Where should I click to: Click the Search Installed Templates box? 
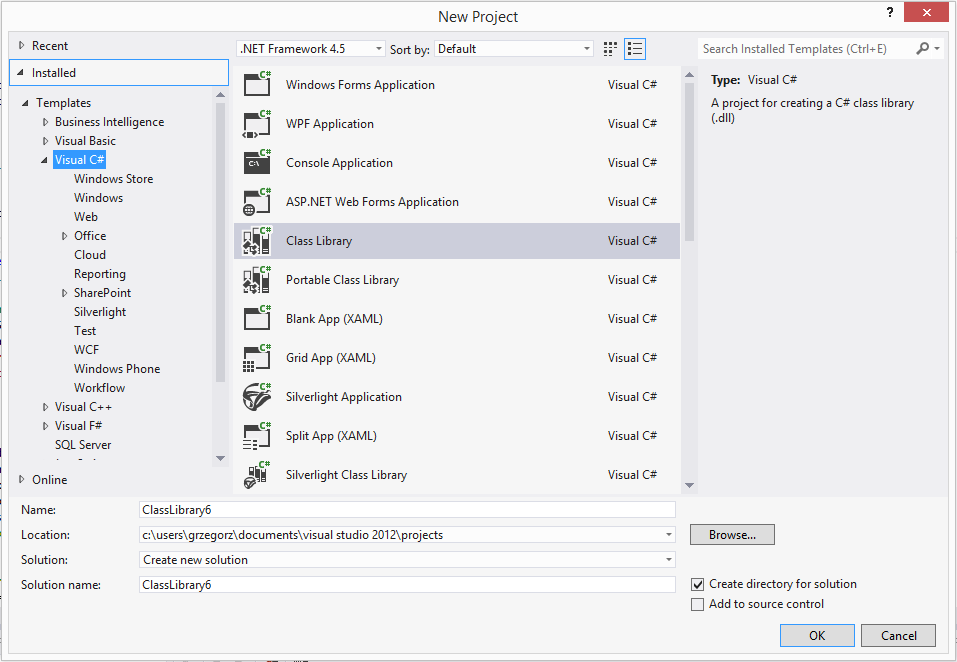point(806,49)
